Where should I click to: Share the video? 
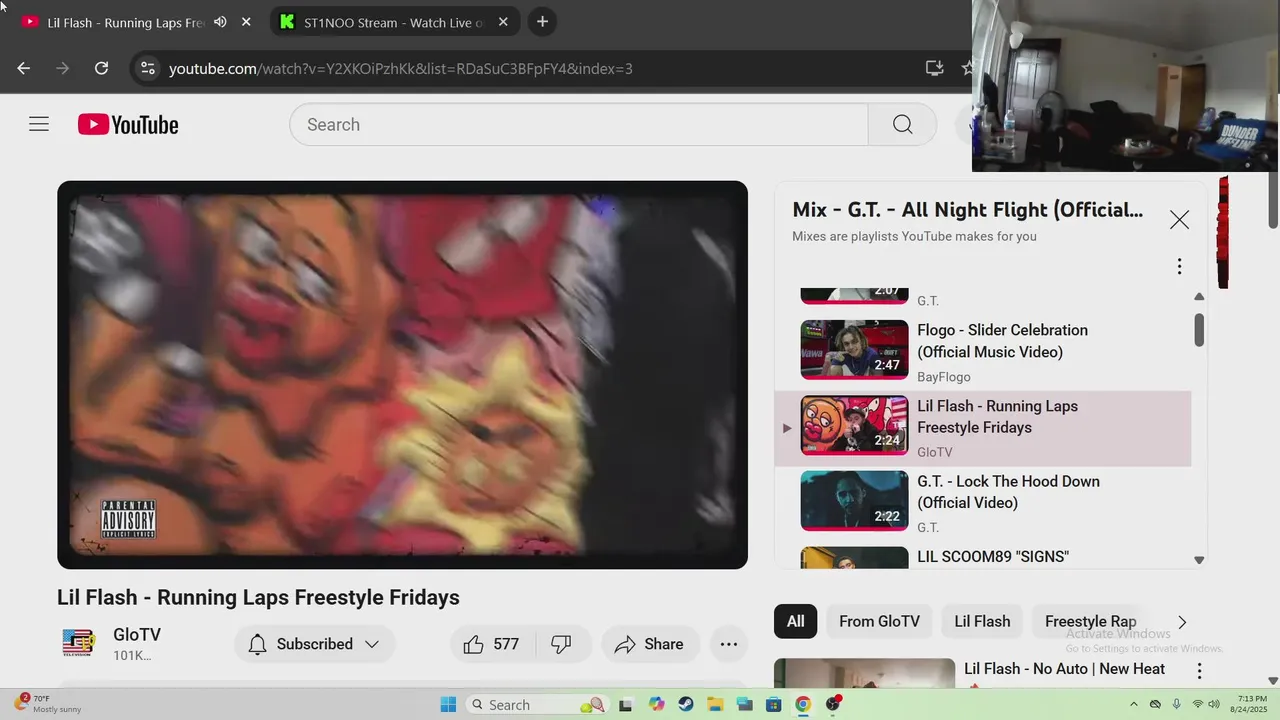(x=649, y=644)
